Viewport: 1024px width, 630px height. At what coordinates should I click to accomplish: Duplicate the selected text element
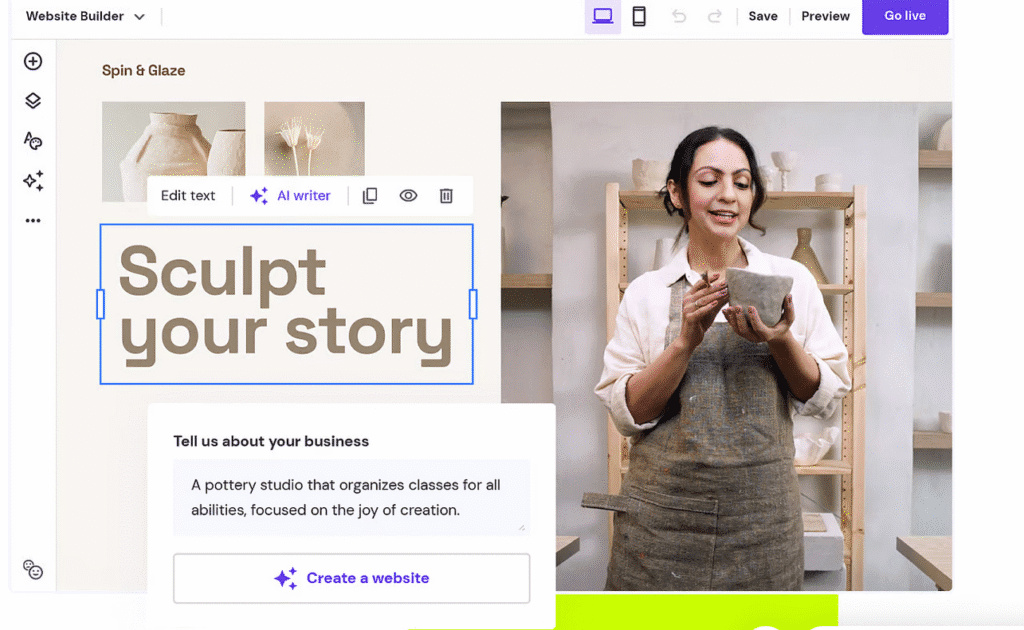click(x=370, y=196)
